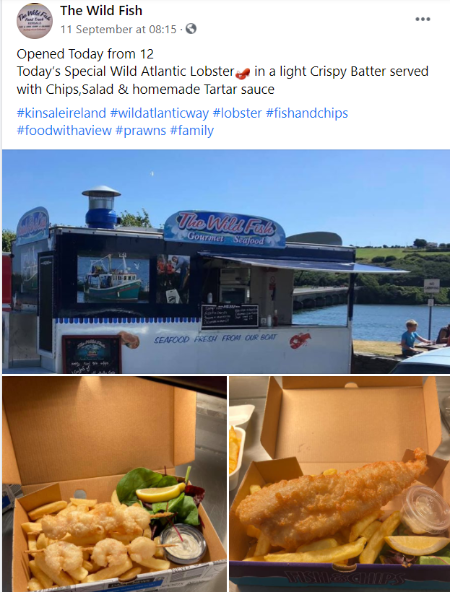Click the red lobster graphic on the truck

coord(300,340)
